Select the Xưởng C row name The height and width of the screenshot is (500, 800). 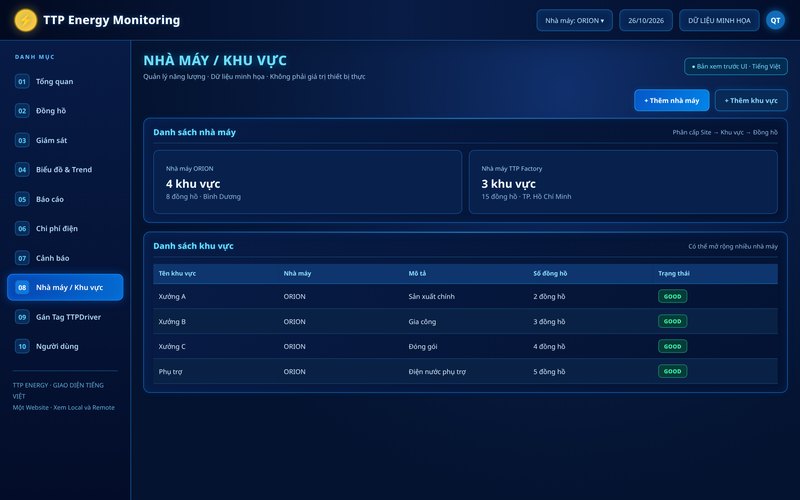point(172,346)
